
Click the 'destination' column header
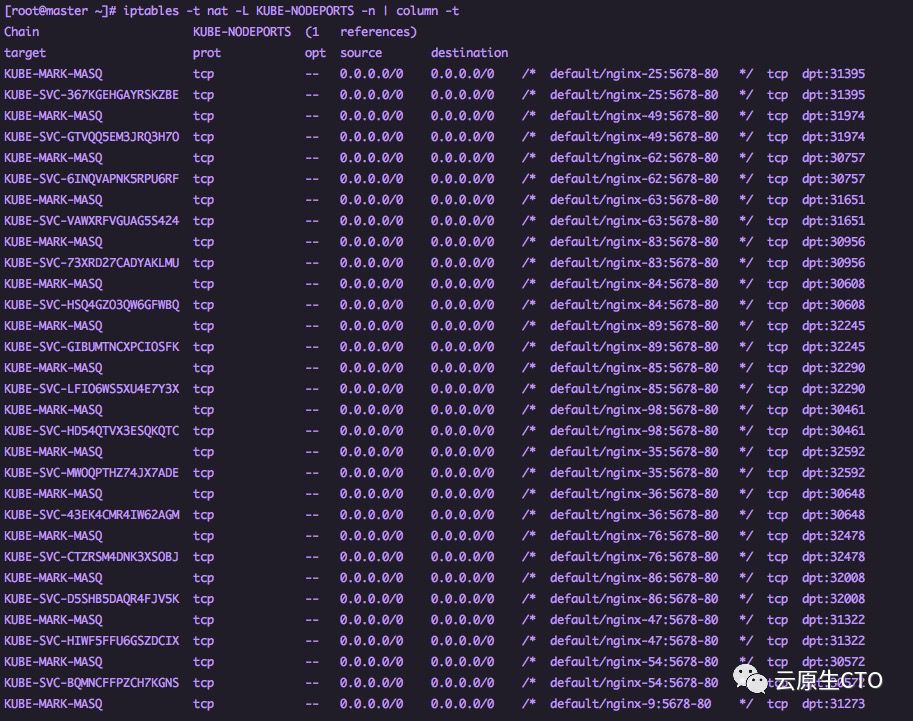coord(469,53)
